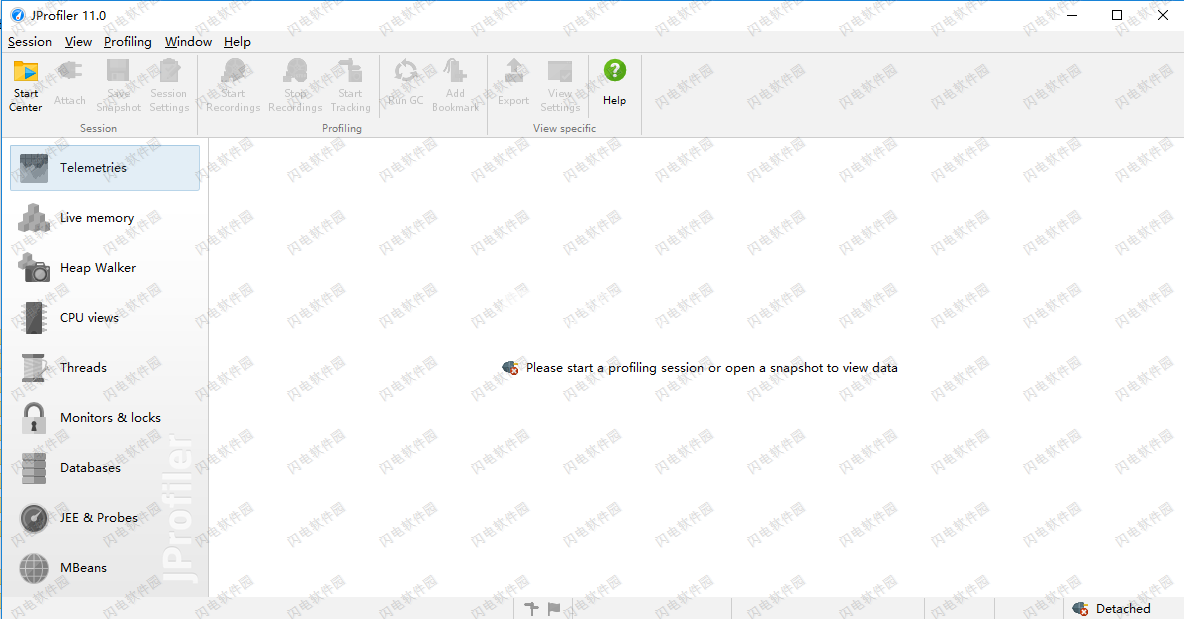Click the flag icon in status bar
Viewport: 1184px width, 619px height.
point(554,608)
